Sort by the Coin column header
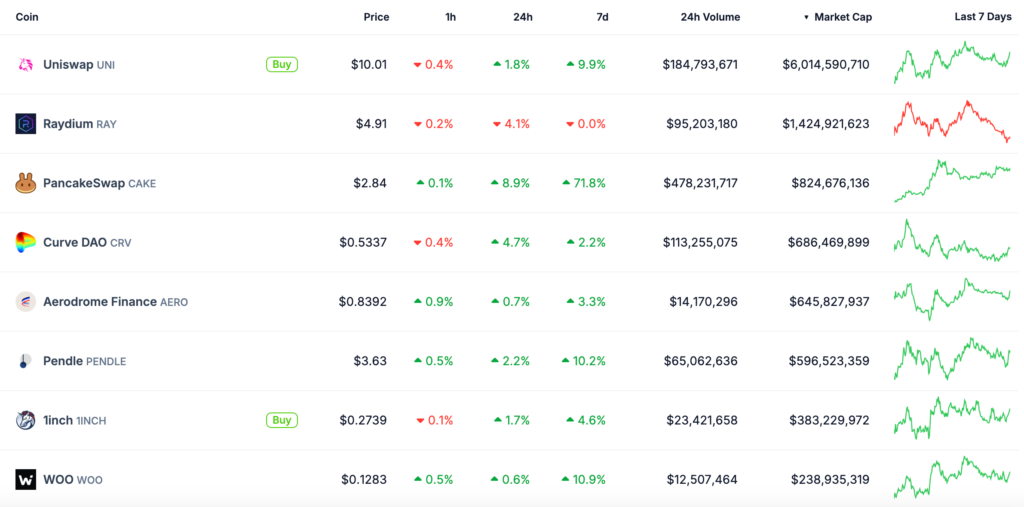 27,17
